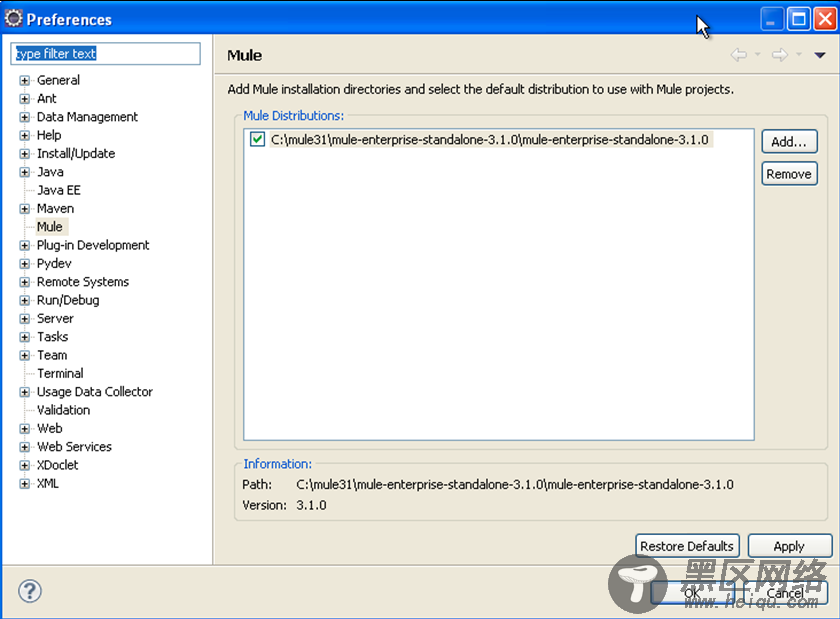Viewport: 840px width, 619px height.
Task: Expand the XML tree node
Action: pyautogui.click(x=24, y=483)
